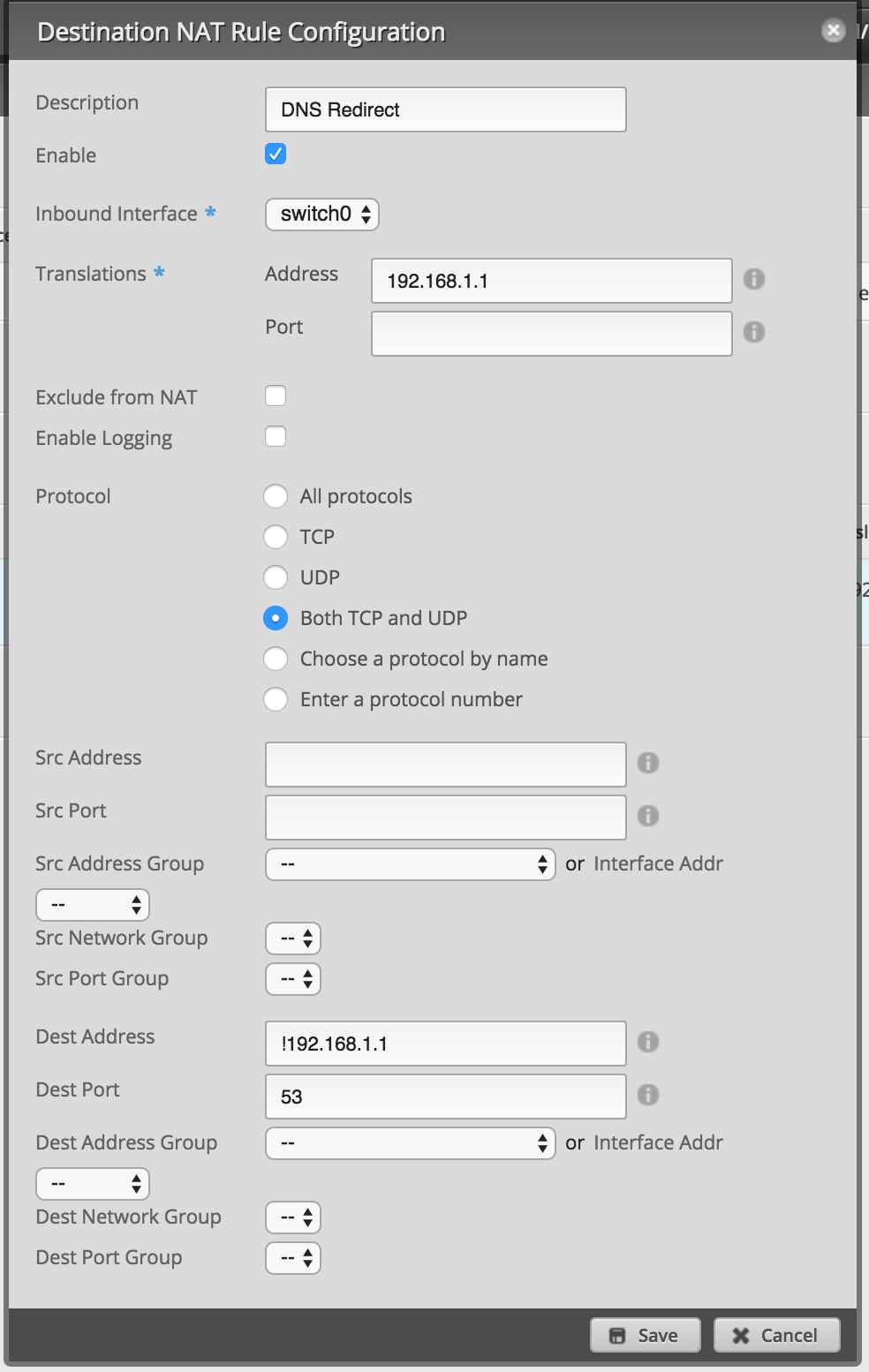Uncheck the Enable checkbox
The image size is (869, 1372).
click(x=276, y=154)
